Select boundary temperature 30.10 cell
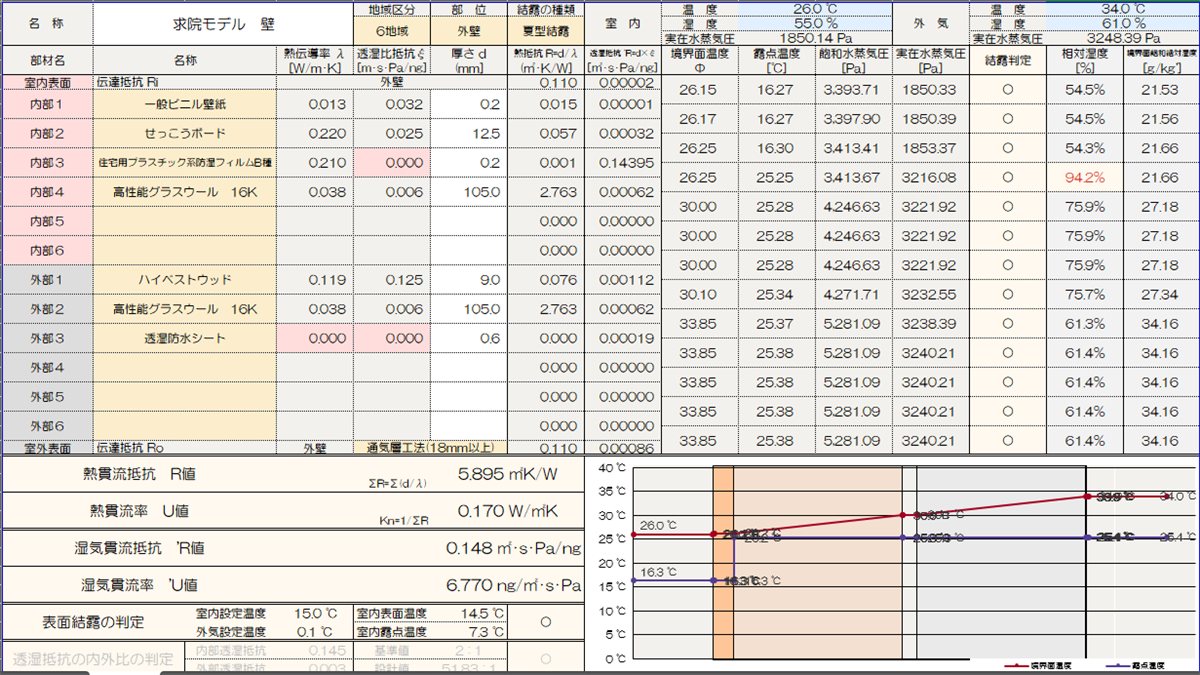1200x675 pixels. click(x=699, y=295)
